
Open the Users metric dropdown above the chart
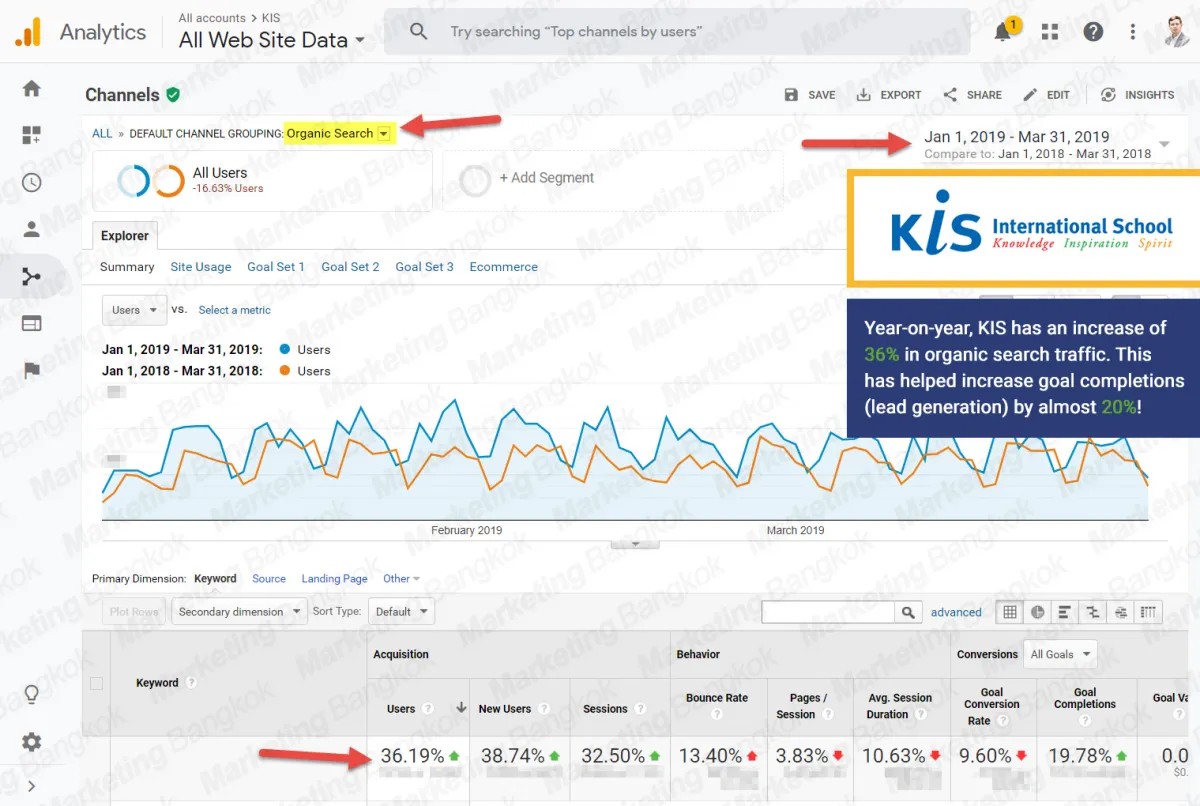coord(134,310)
